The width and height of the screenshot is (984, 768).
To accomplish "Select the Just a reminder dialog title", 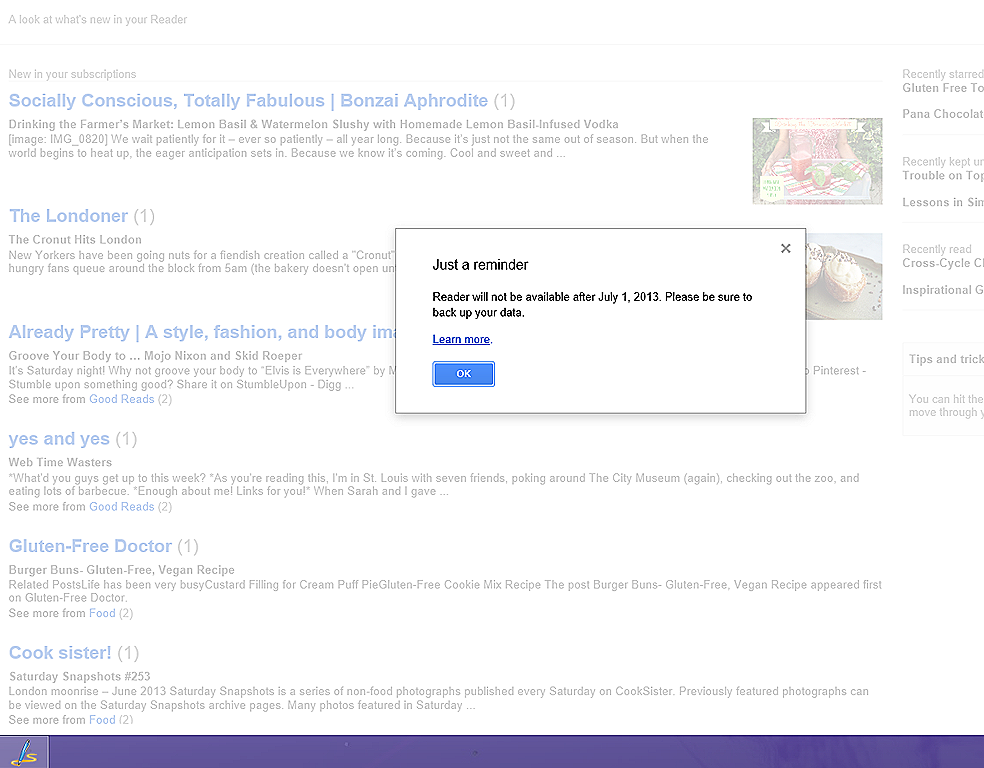I will click(x=480, y=265).
